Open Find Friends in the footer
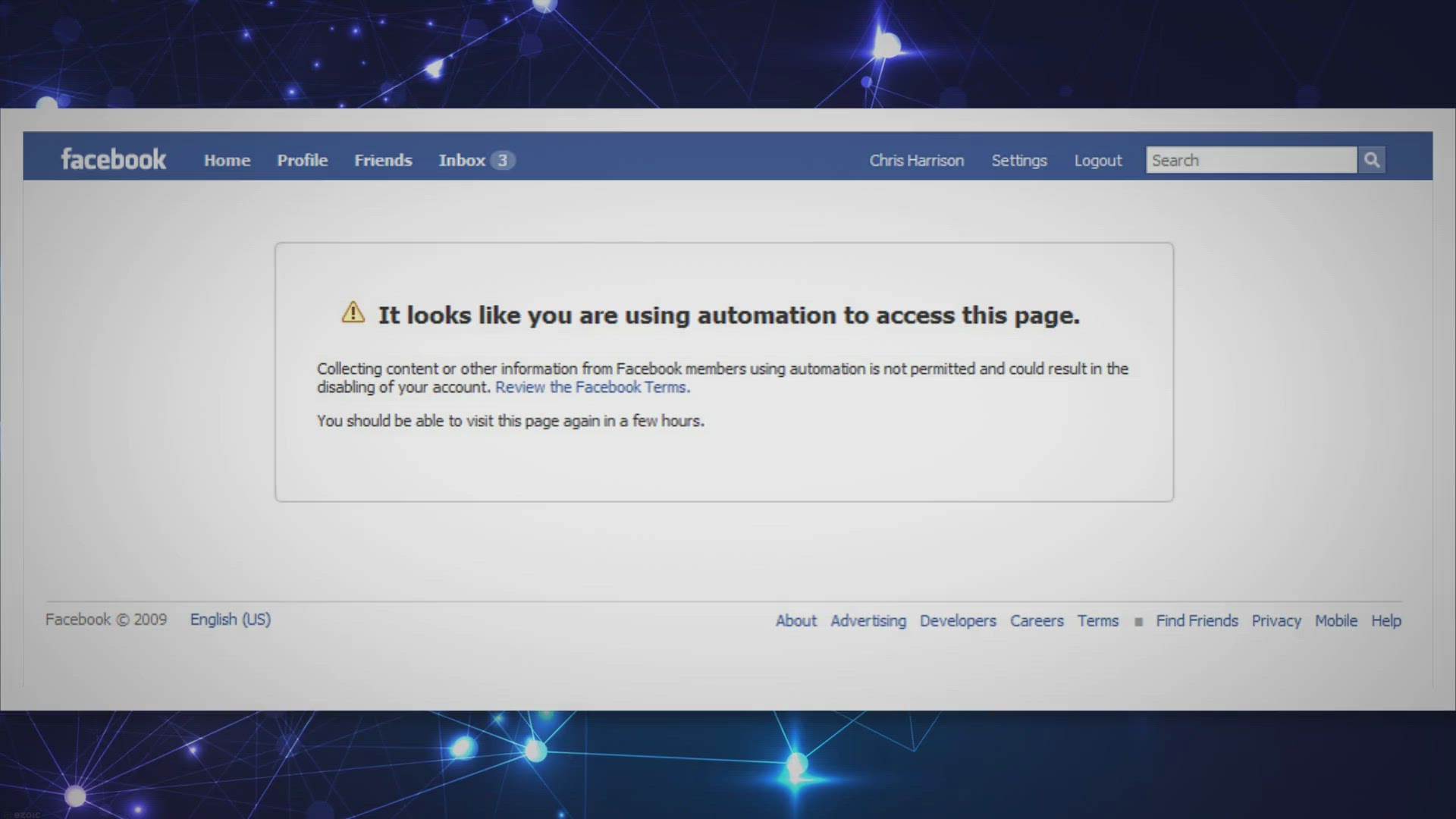Screen dimensions: 1456x819 tap(1197, 620)
